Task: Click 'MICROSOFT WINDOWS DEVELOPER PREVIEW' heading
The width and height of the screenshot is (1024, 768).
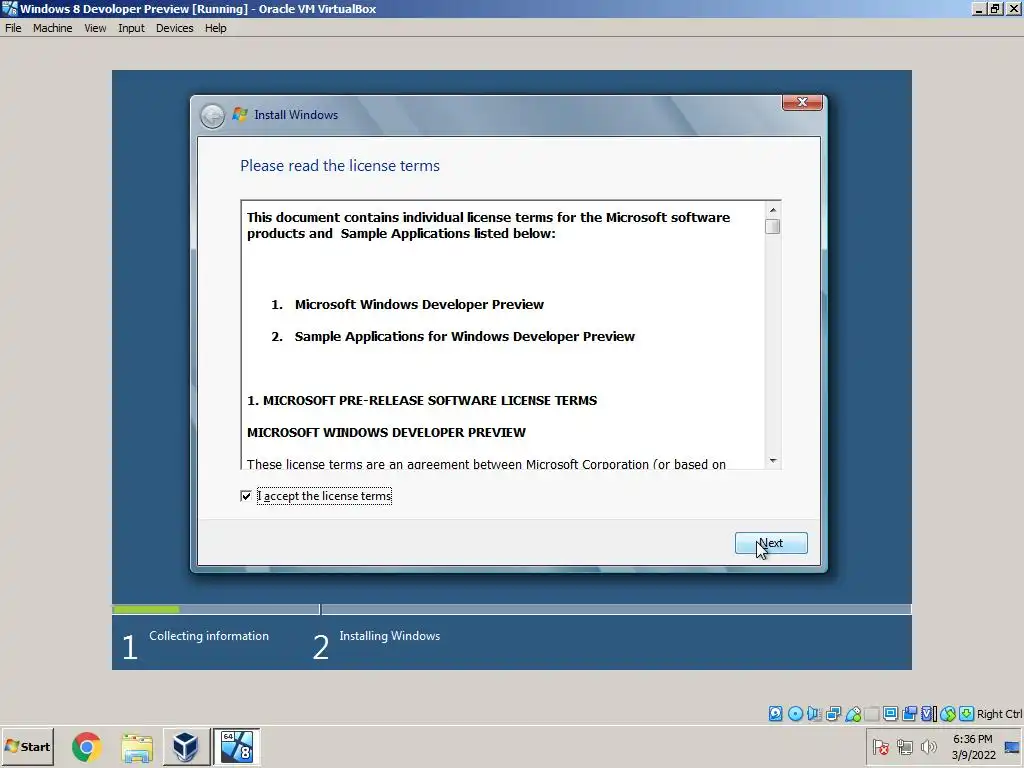Action: 386,432
